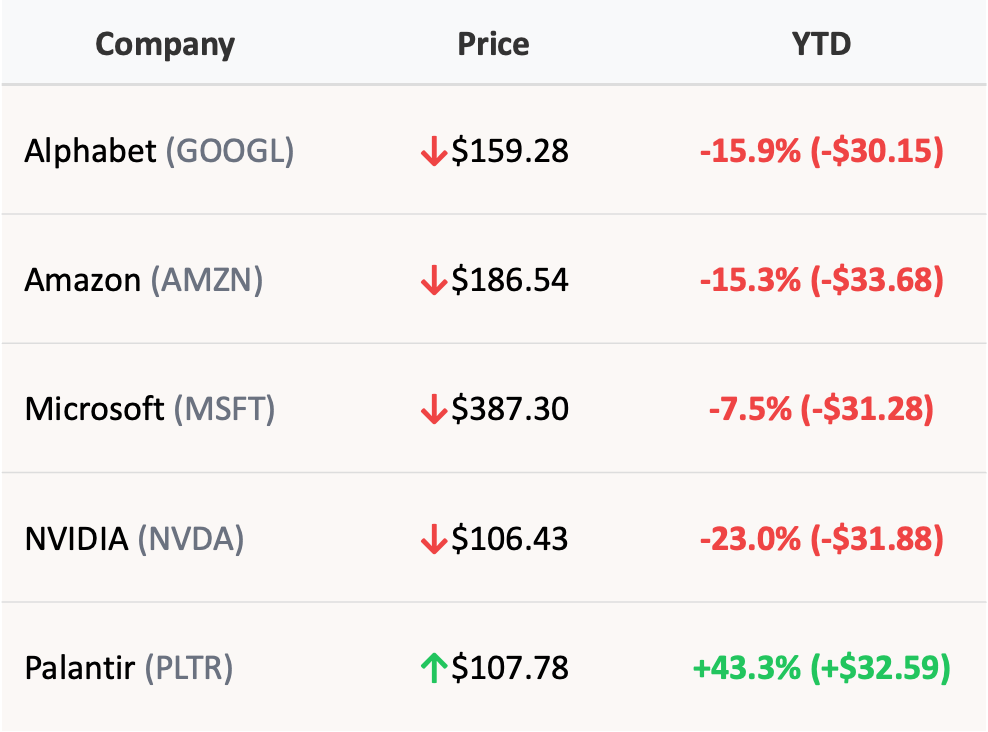Open the GOOGL ticker link
Image resolution: width=988 pixels, height=732 pixels.
[229, 151]
